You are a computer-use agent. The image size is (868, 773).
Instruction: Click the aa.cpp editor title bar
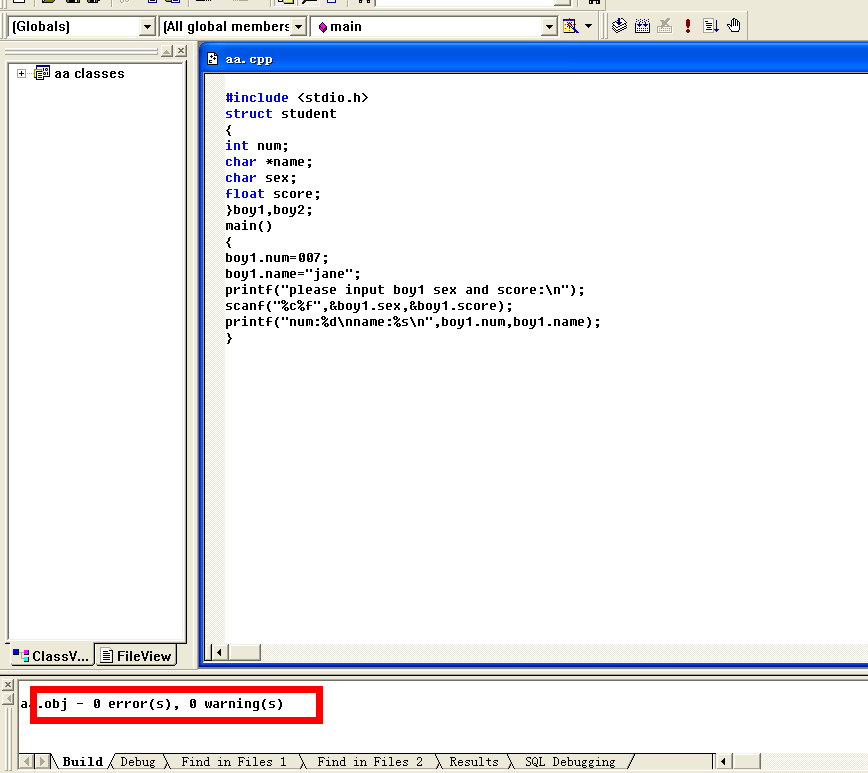[536, 59]
